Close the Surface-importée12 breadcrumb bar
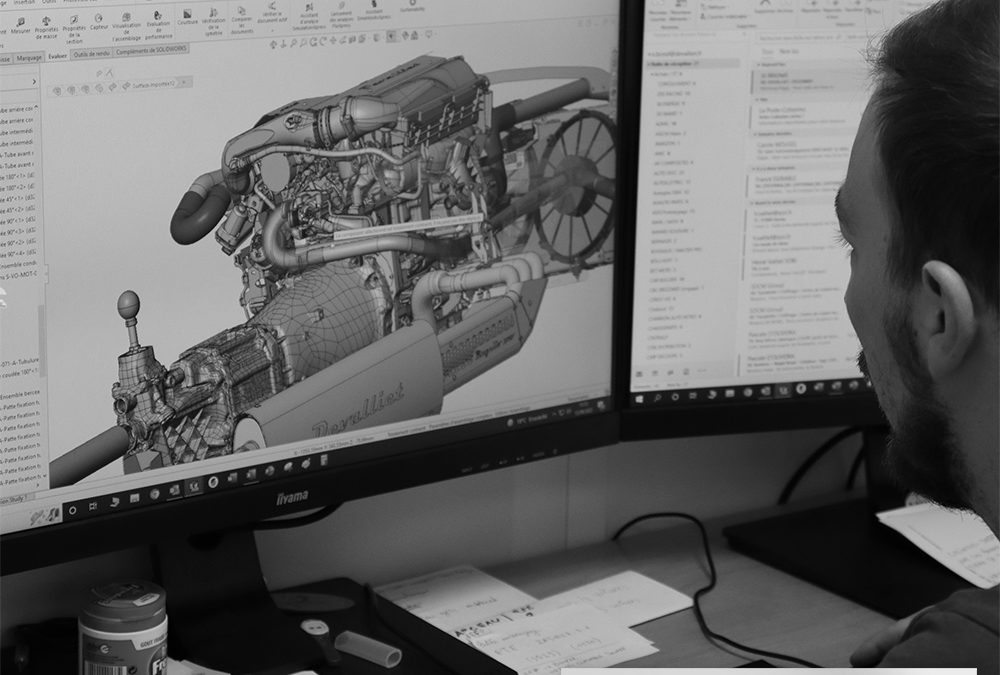Screen dimensions: 1000x675 coord(184,82)
